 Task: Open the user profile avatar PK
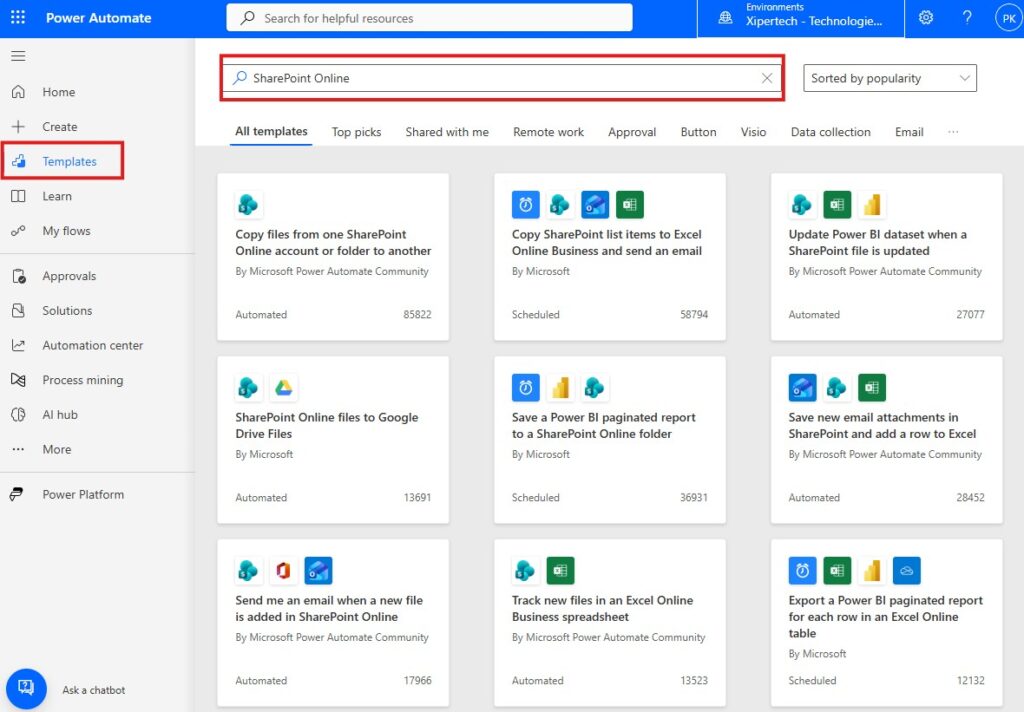pos(1008,17)
